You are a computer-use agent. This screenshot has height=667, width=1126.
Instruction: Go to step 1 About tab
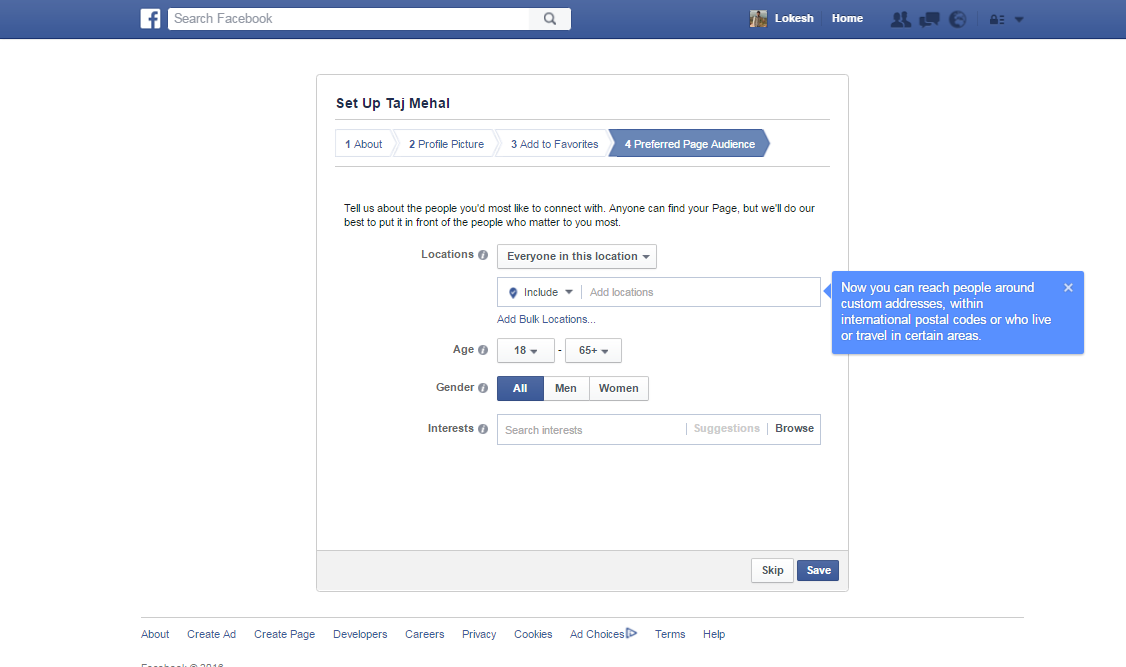tap(364, 144)
